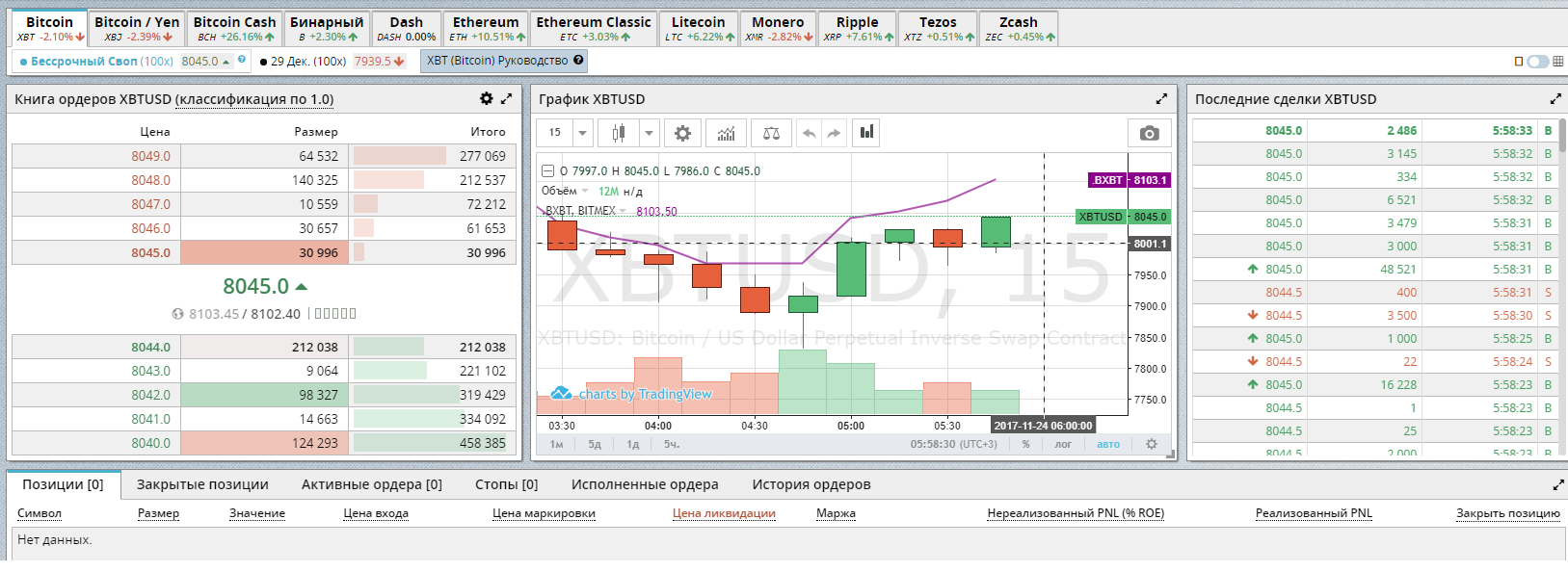Take a chart snapshot with camera icon

[1149, 133]
